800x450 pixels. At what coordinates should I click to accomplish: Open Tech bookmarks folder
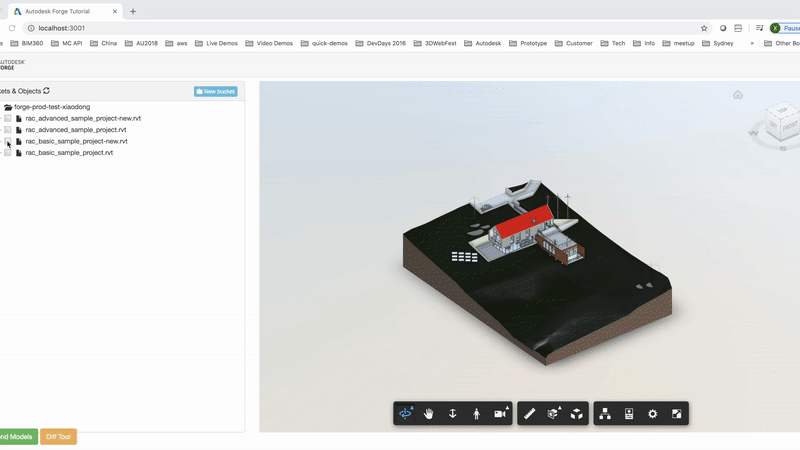click(612, 43)
